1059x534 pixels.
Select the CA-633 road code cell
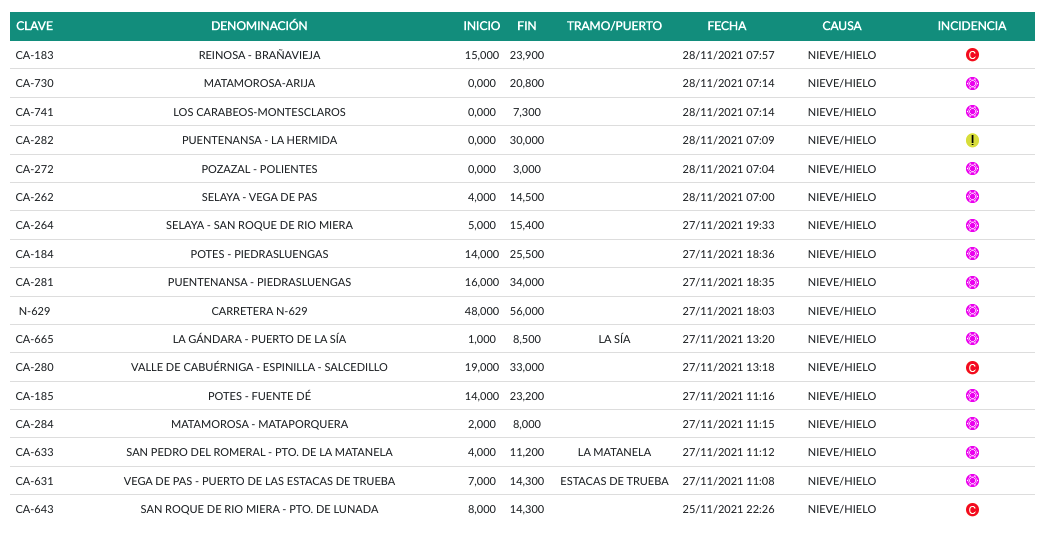35,453
